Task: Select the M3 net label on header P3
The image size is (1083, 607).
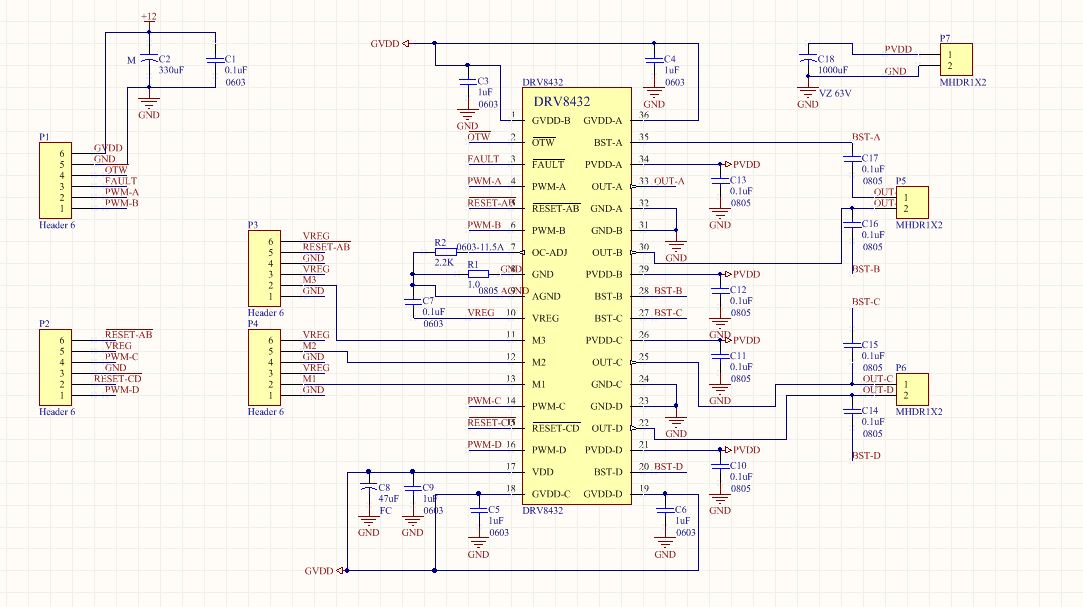Action: click(309, 280)
